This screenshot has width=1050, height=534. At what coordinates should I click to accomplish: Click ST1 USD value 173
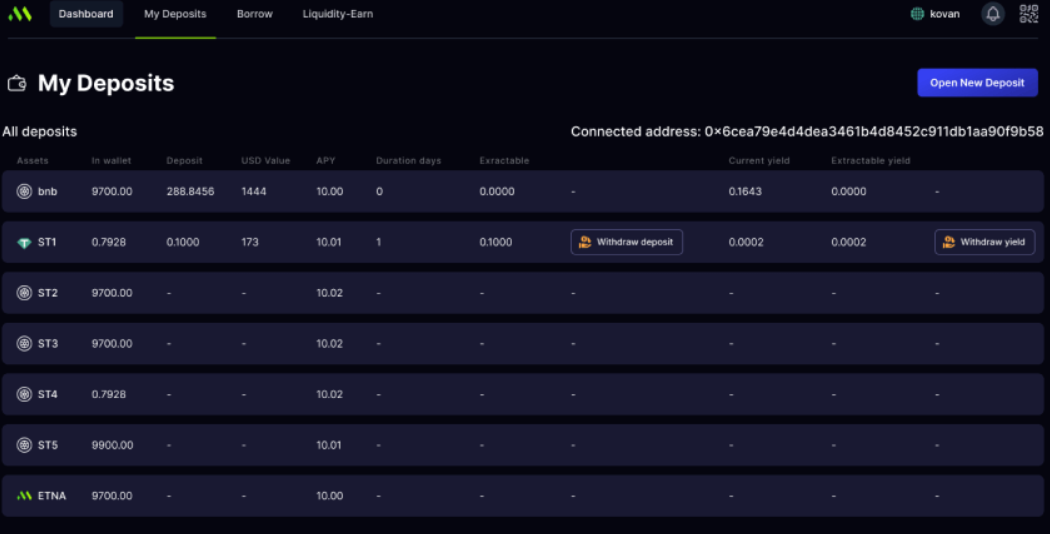coord(250,242)
